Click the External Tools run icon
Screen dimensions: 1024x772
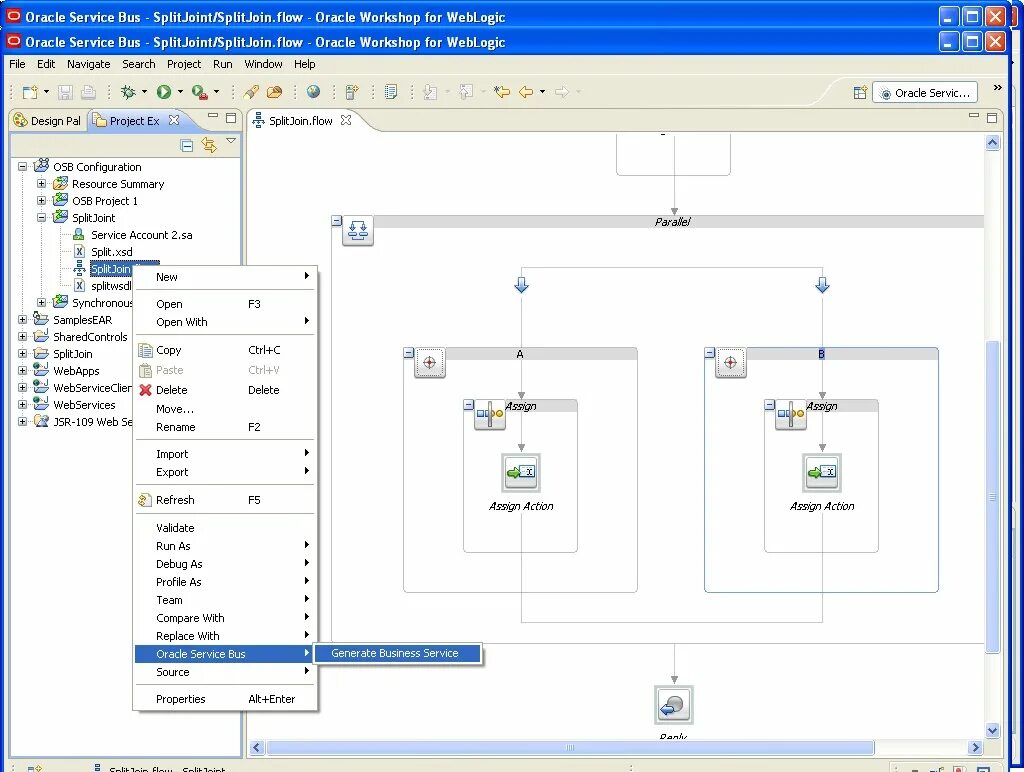click(200, 92)
